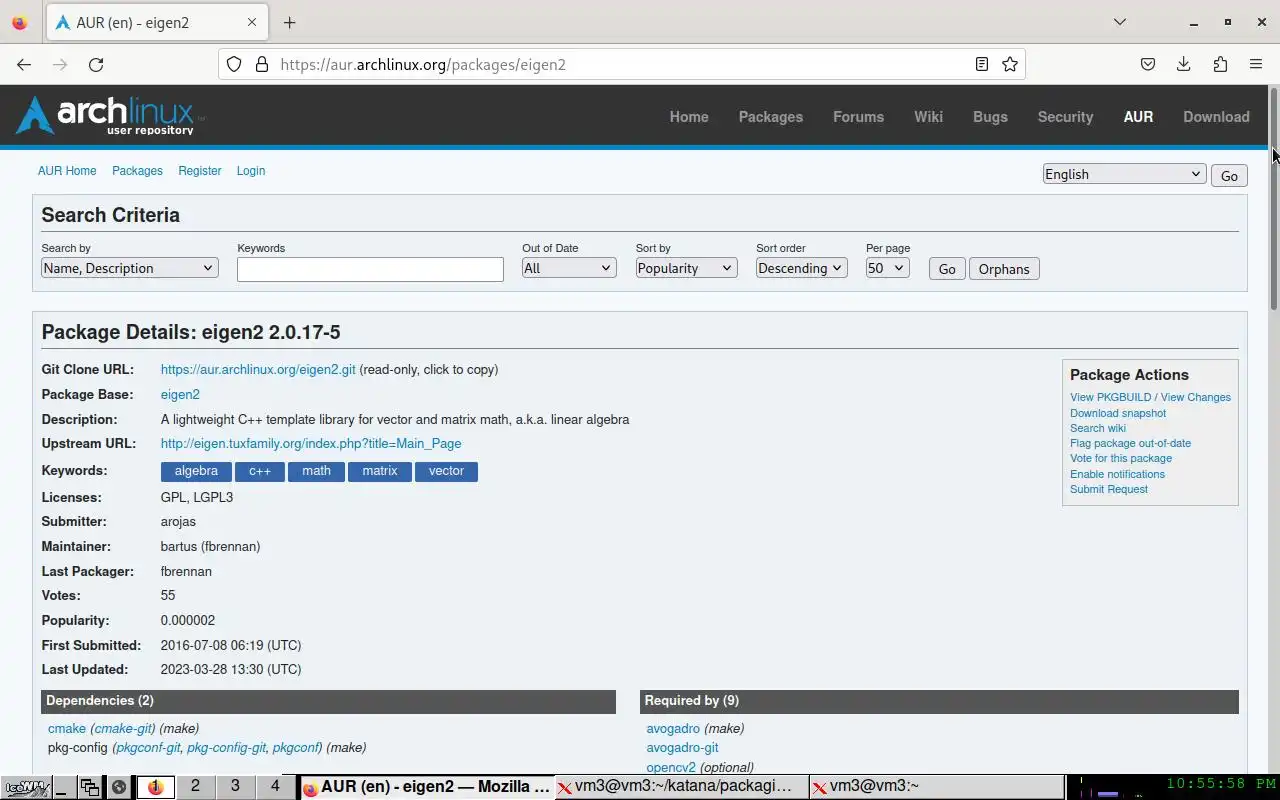Open Forums in the top navigation

tap(858, 117)
